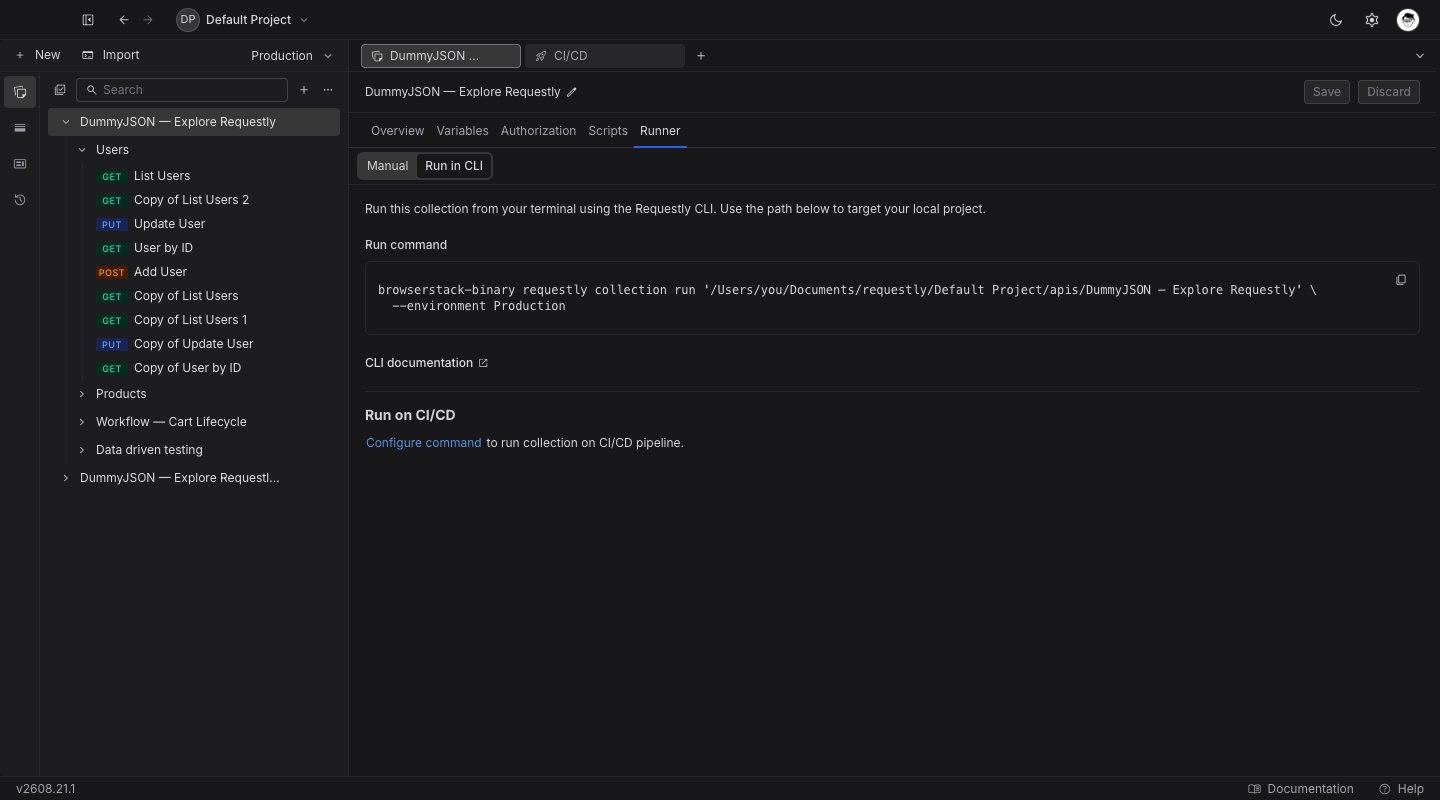This screenshot has height=800, width=1440.
Task: Expand the Products folder
Action: [82, 394]
